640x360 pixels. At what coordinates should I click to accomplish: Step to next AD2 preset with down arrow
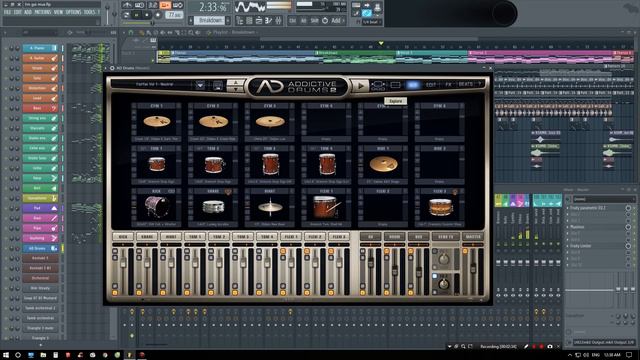tap(236, 89)
